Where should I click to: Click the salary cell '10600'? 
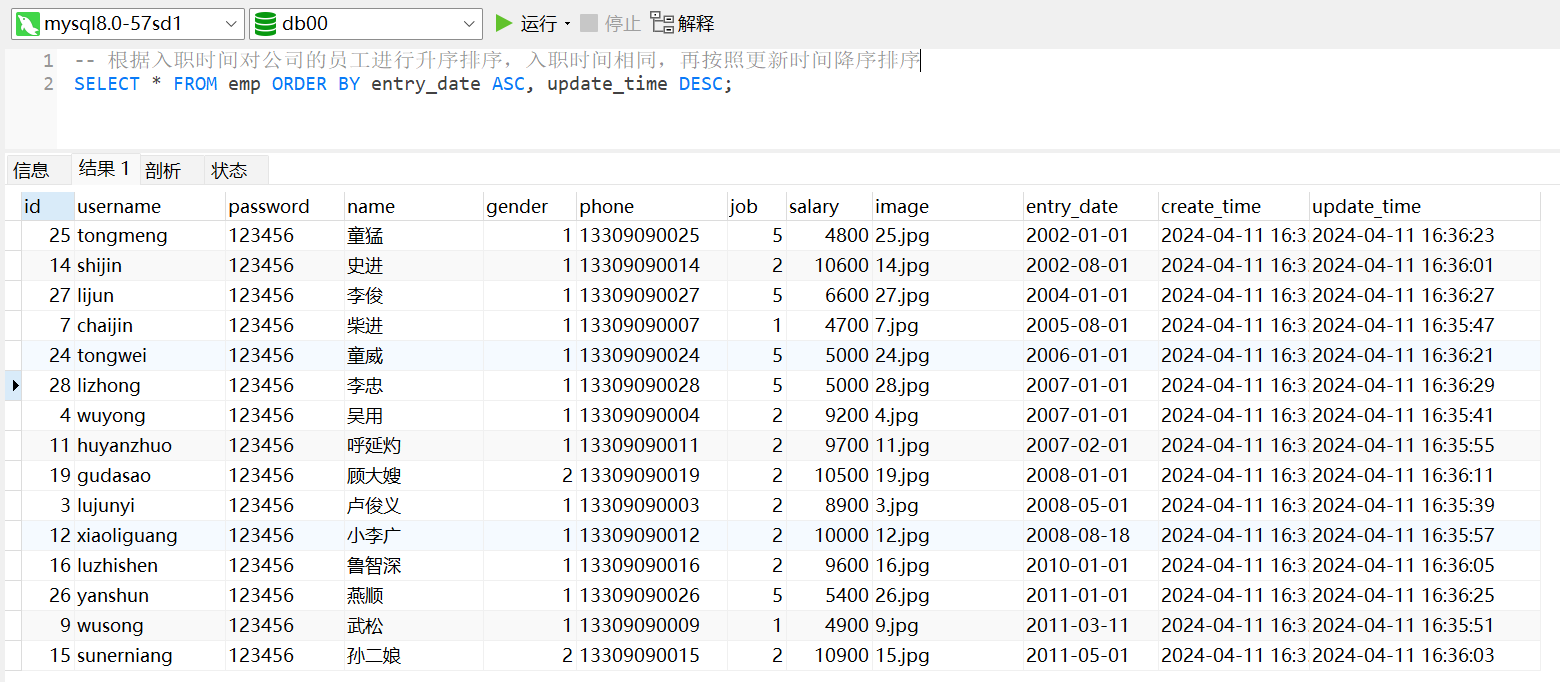pos(829,266)
